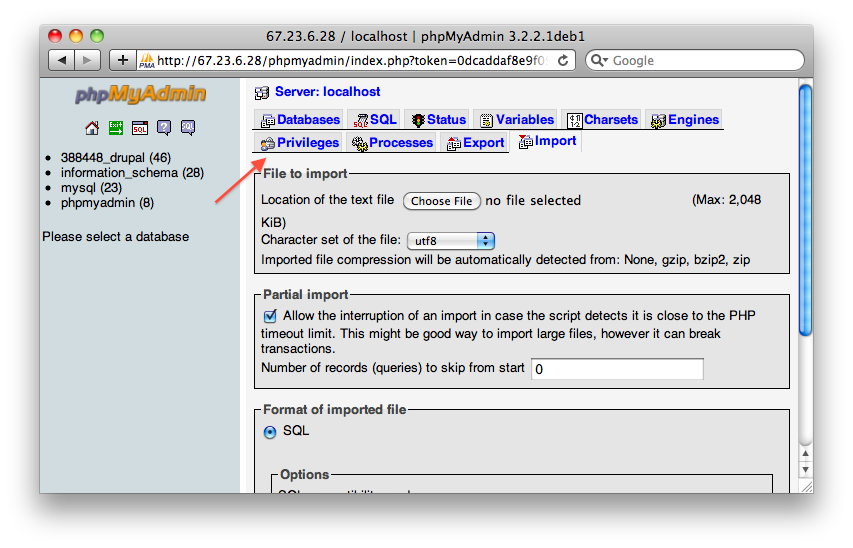Click the server icon beside Server: localhost

tap(262, 93)
